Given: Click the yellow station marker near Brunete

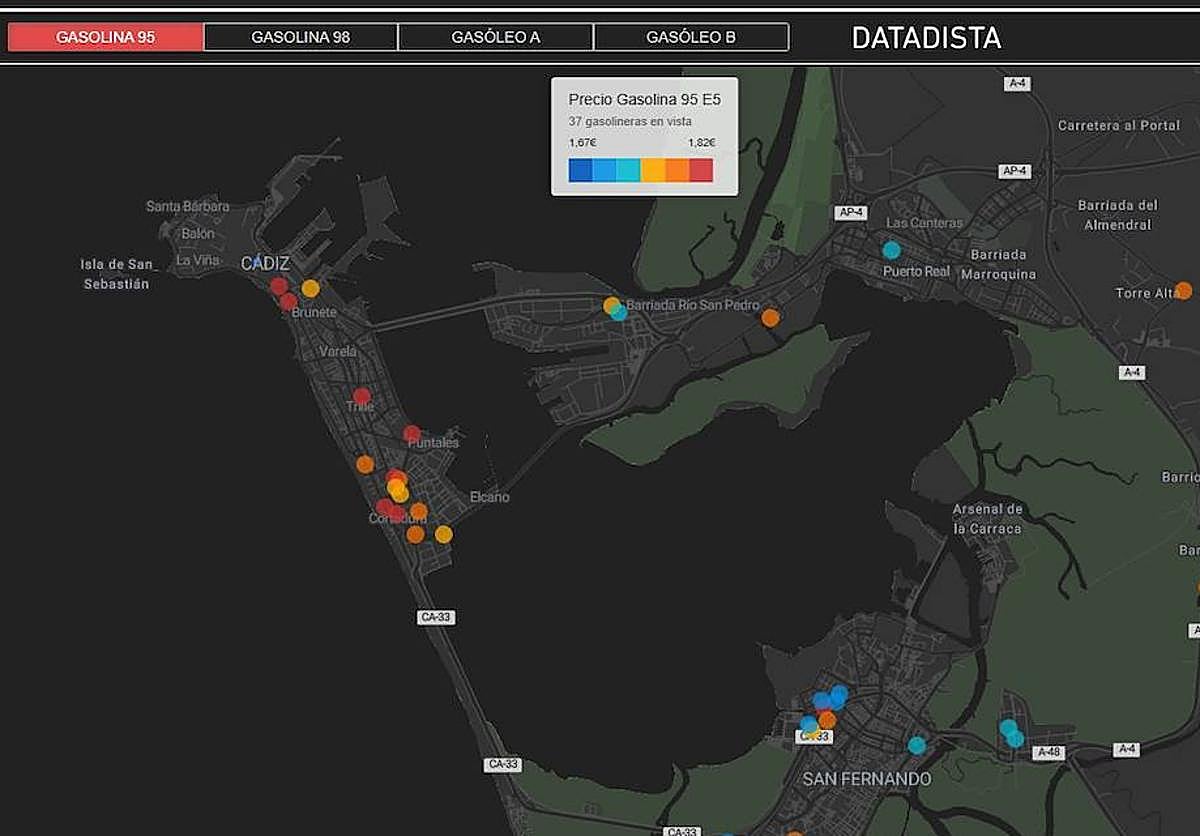Looking at the screenshot, I should [310, 289].
